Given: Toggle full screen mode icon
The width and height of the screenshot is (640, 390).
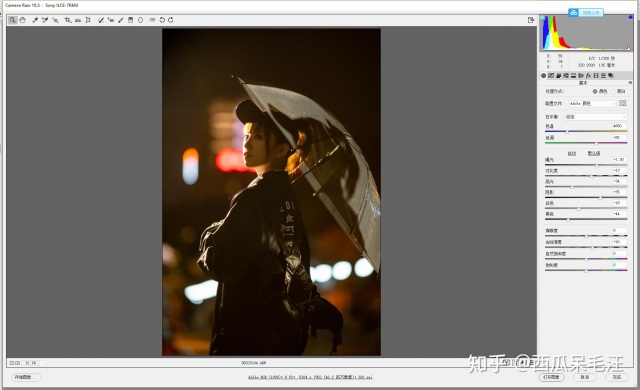Looking at the screenshot, I should (531, 20).
